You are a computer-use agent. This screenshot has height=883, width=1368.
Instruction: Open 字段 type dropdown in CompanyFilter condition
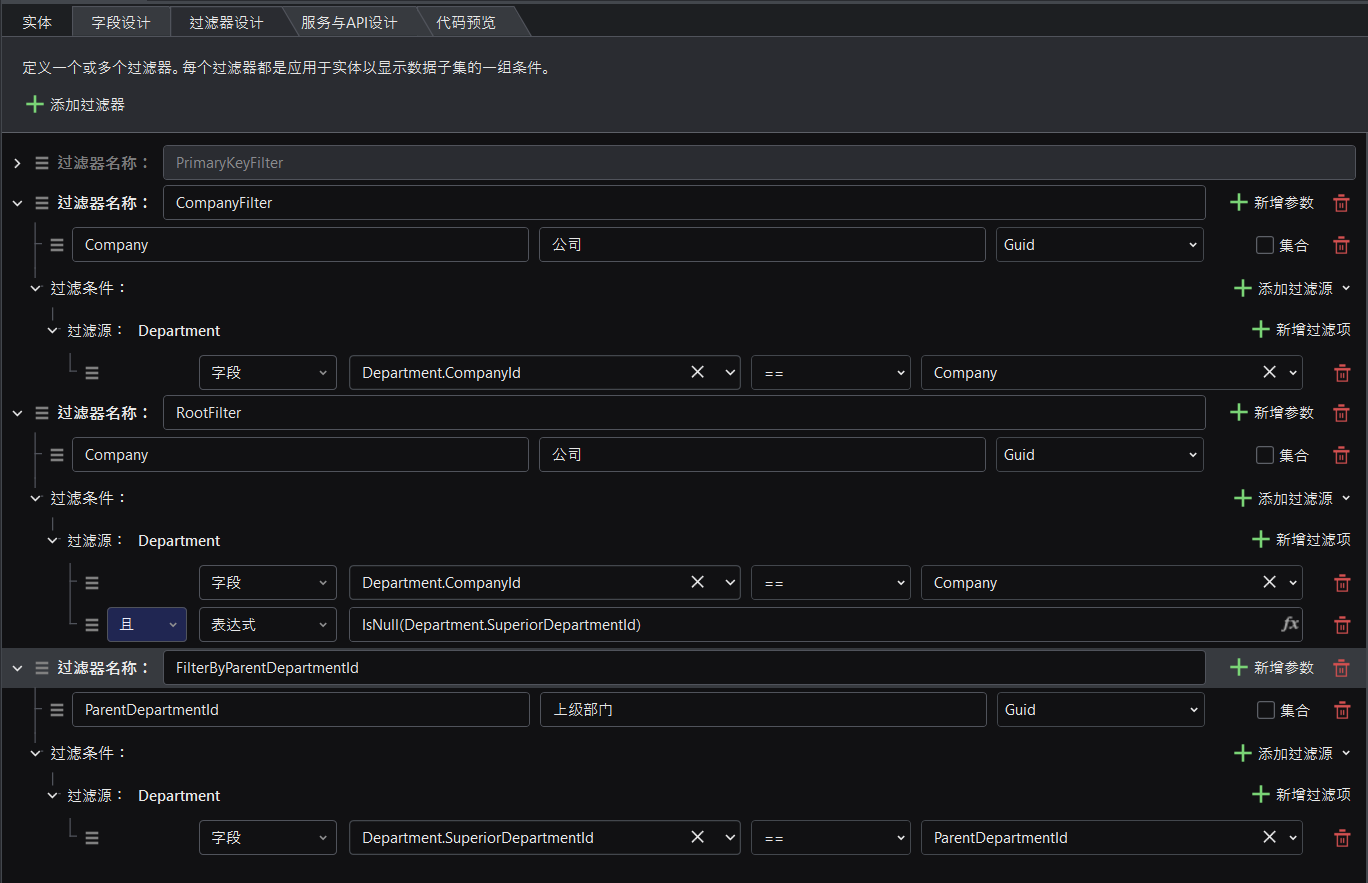point(268,372)
